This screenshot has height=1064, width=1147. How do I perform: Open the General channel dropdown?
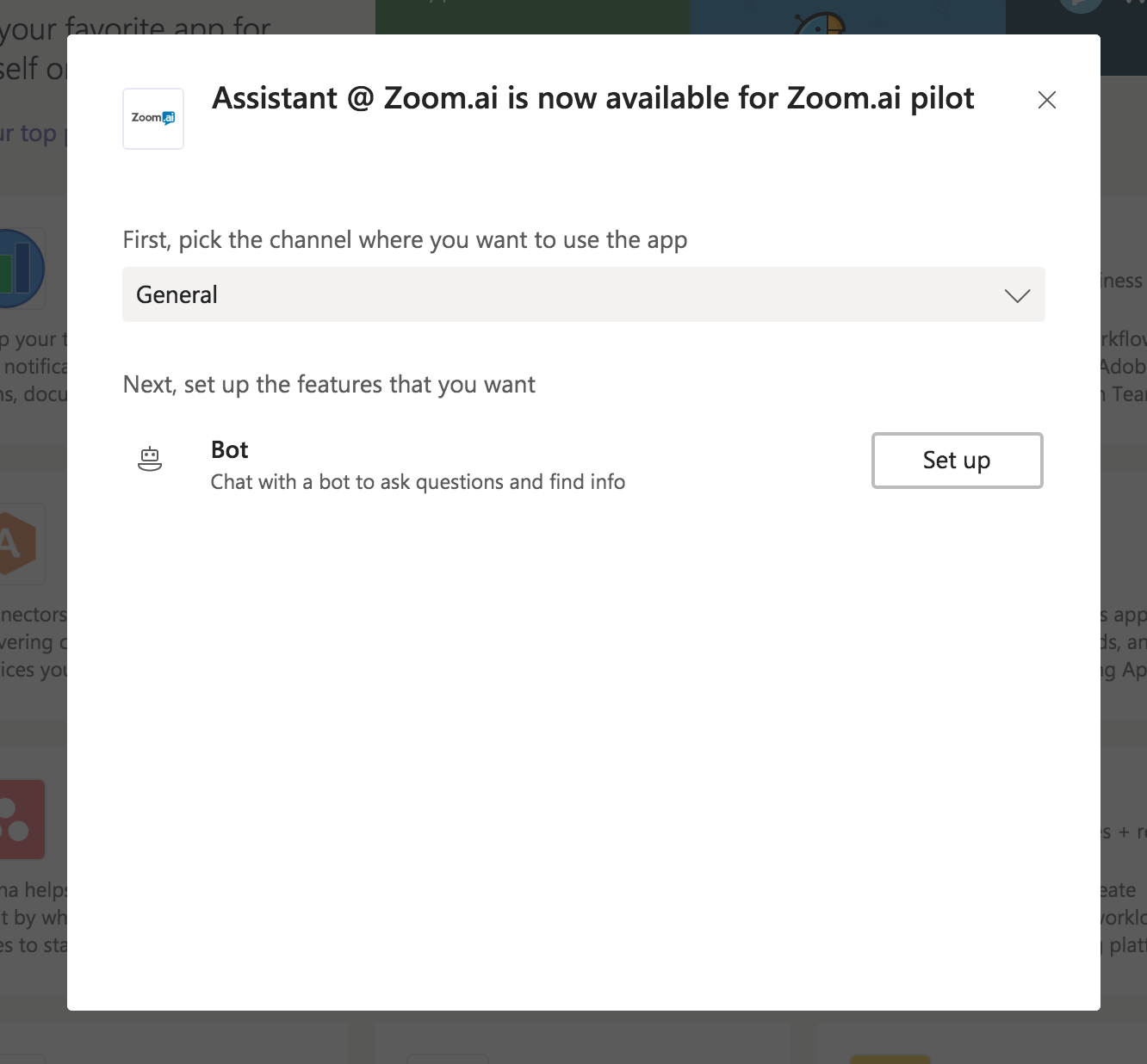584,294
